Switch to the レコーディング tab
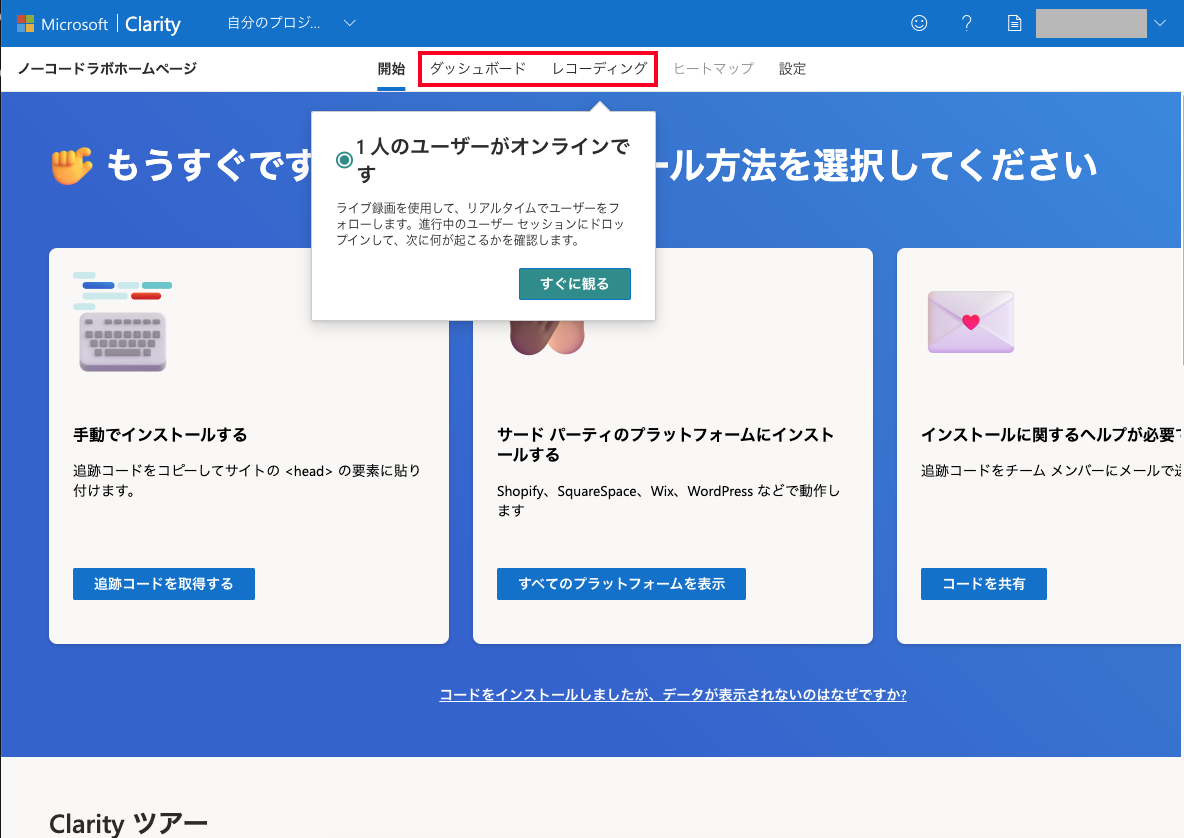The height and width of the screenshot is (838, 1184). pyautogui.click(x=600, y=69)
